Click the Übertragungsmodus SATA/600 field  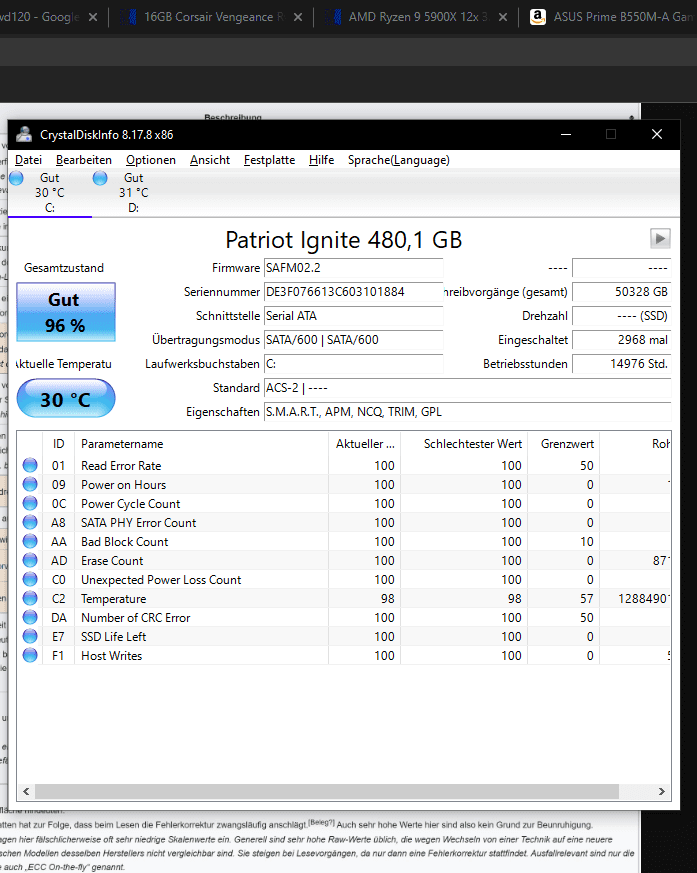[x=353, y=340]
